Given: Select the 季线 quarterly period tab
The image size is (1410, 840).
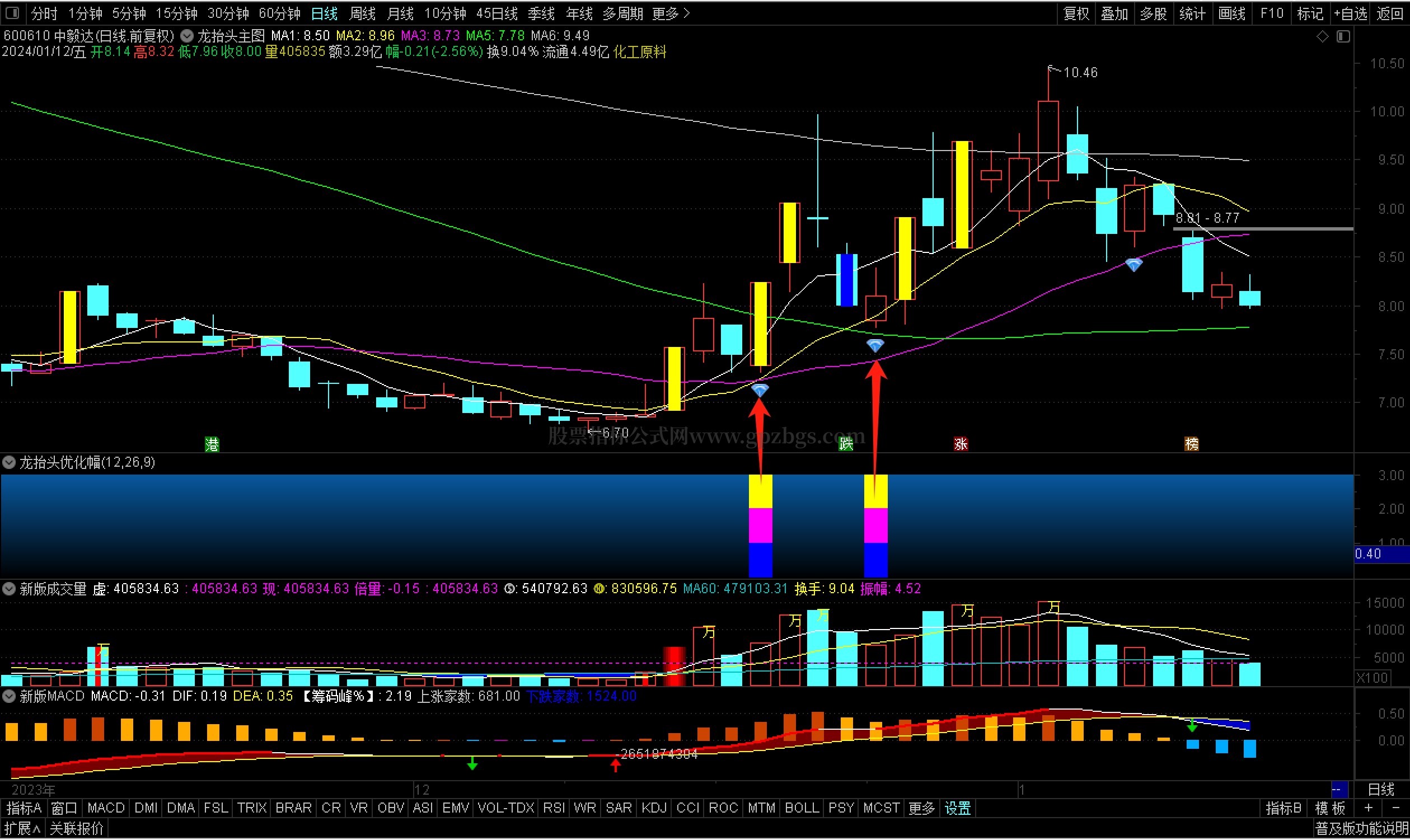Looking at the screenshot, I should [541, 13].
